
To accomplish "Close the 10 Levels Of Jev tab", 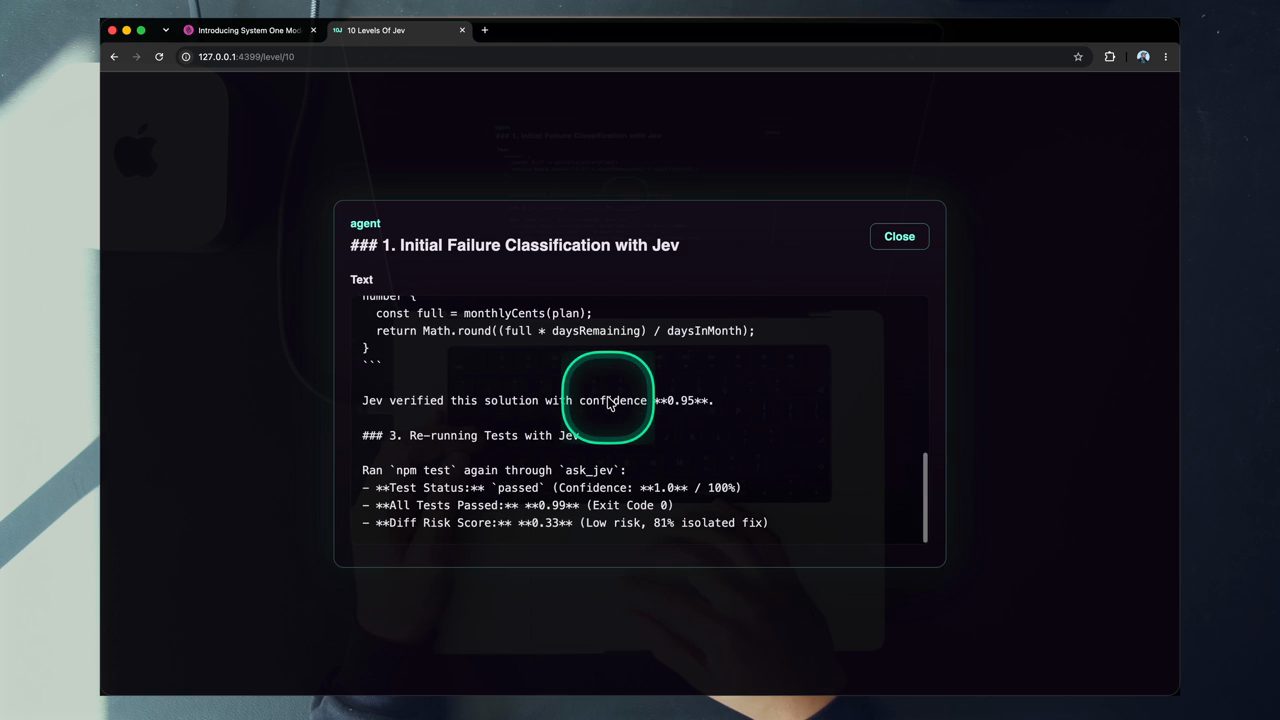I will [462, 30].
